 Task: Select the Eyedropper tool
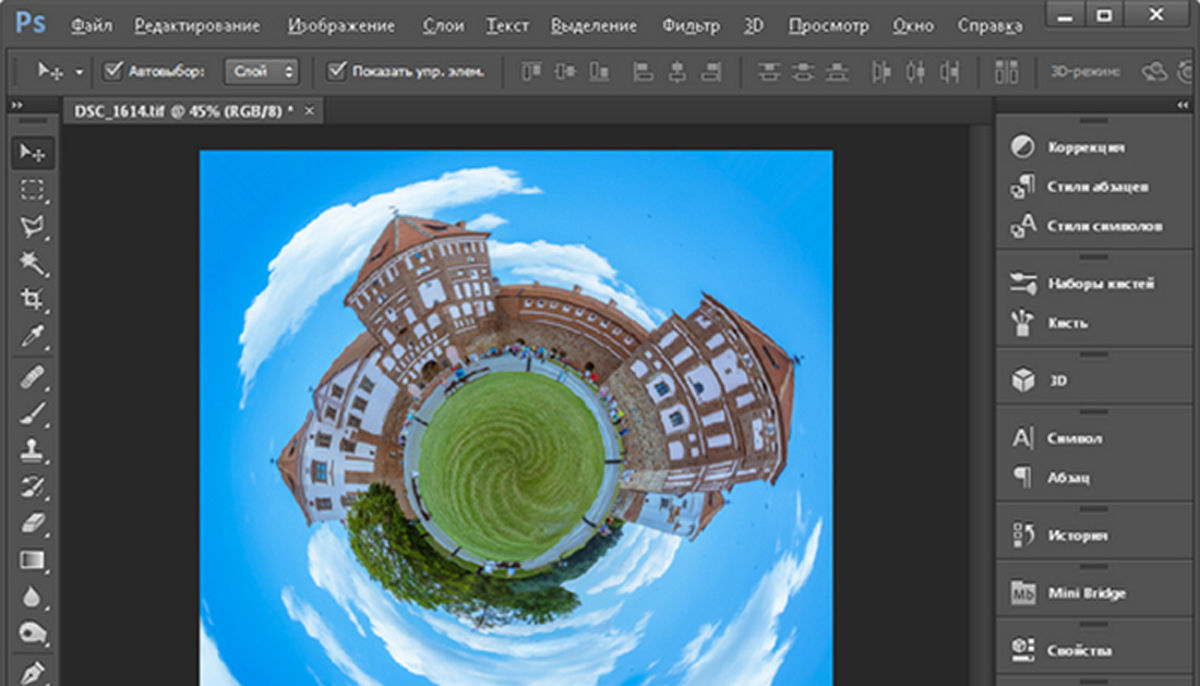(x=33, y=337)
